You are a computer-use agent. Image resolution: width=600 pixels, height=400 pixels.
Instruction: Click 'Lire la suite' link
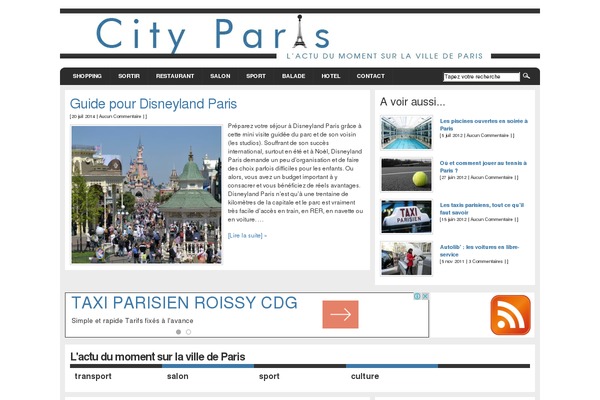(247, 235)
